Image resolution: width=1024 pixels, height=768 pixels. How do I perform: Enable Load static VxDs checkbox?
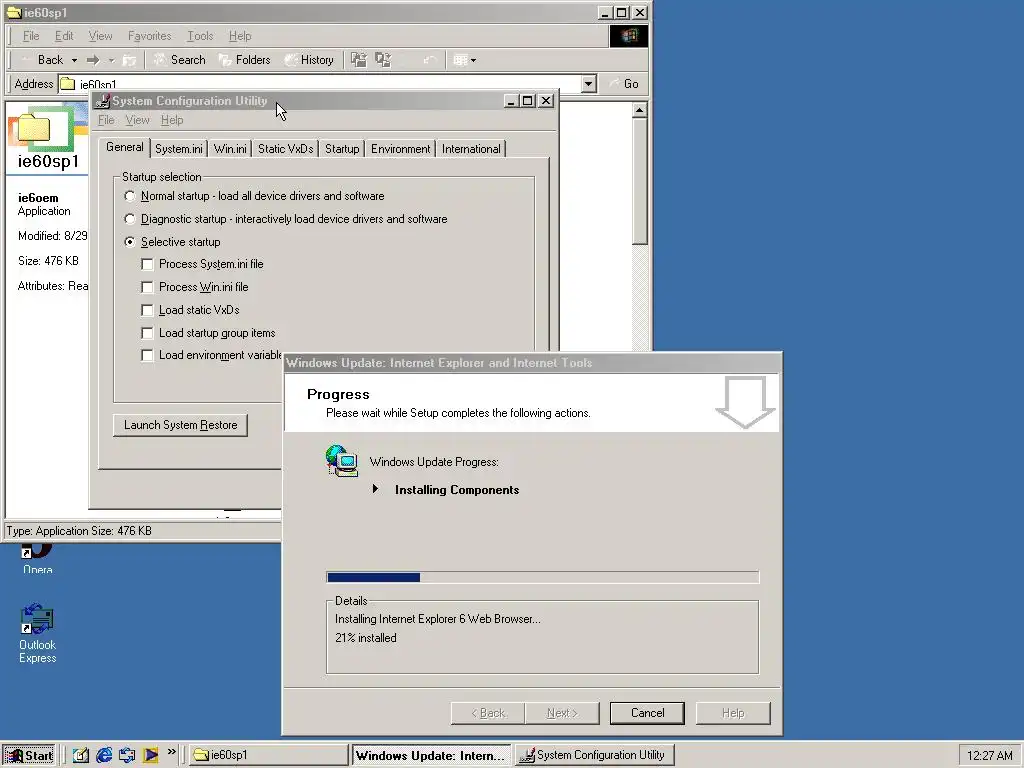(148, 310)
